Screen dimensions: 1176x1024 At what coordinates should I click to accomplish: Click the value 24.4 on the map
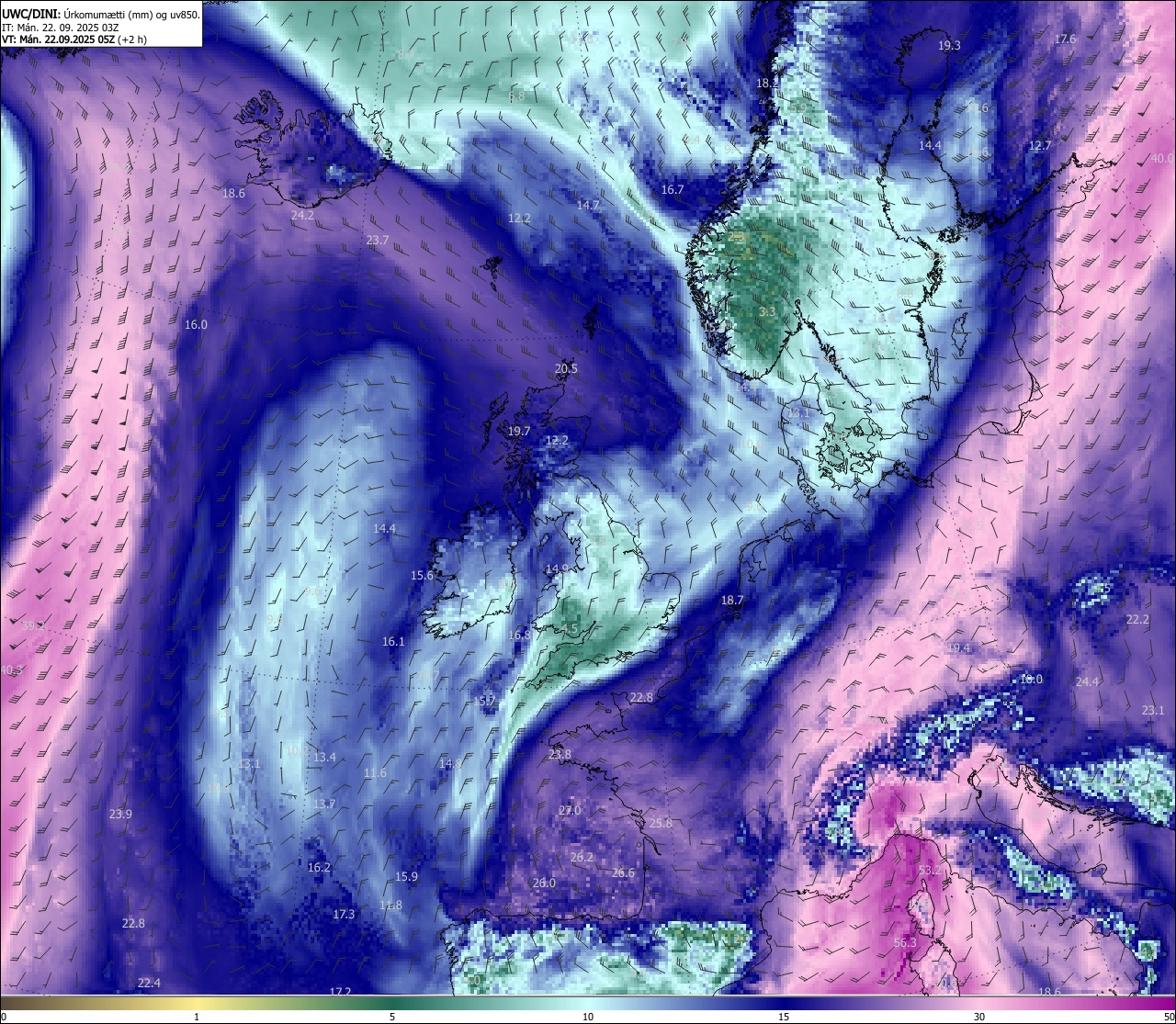(1087, 682)
